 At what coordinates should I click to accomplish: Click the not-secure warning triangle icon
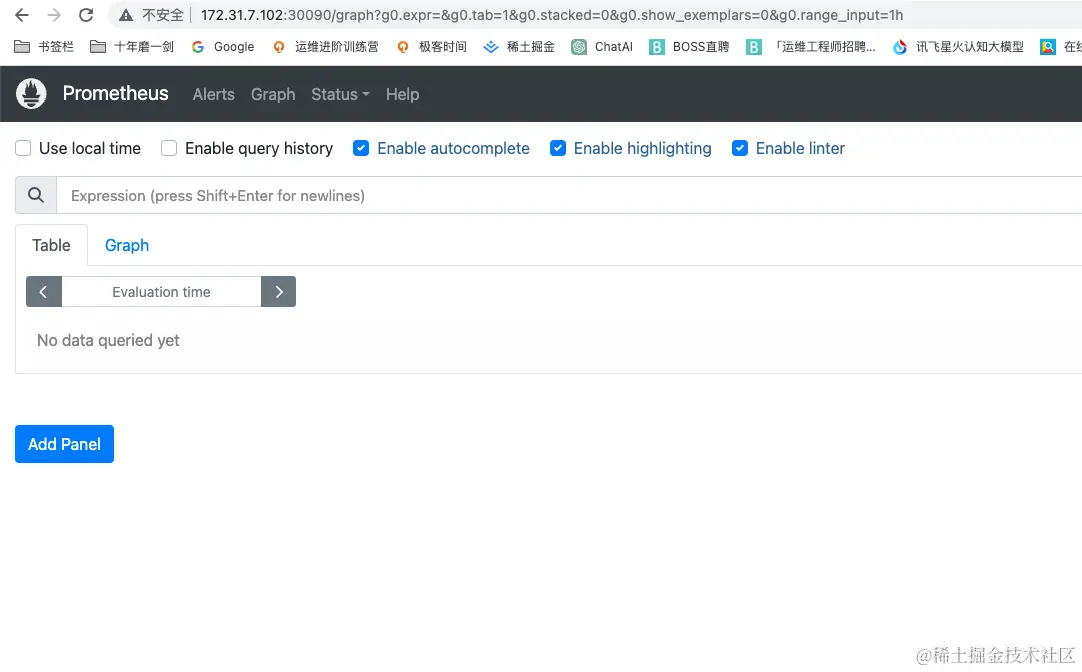(126, 15)
